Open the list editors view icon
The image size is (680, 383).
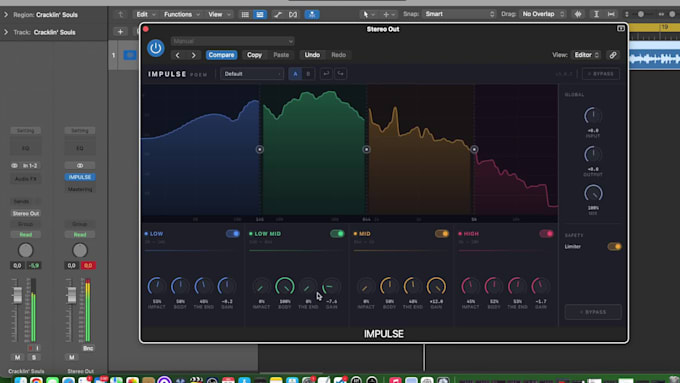[245, 14]
